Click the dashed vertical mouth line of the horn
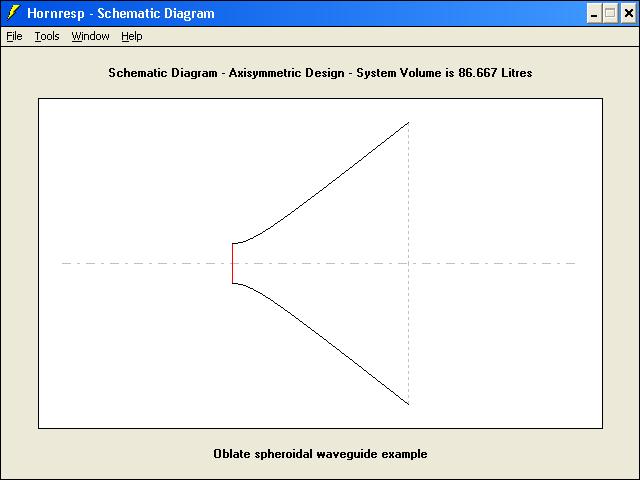 click(409, 263)
